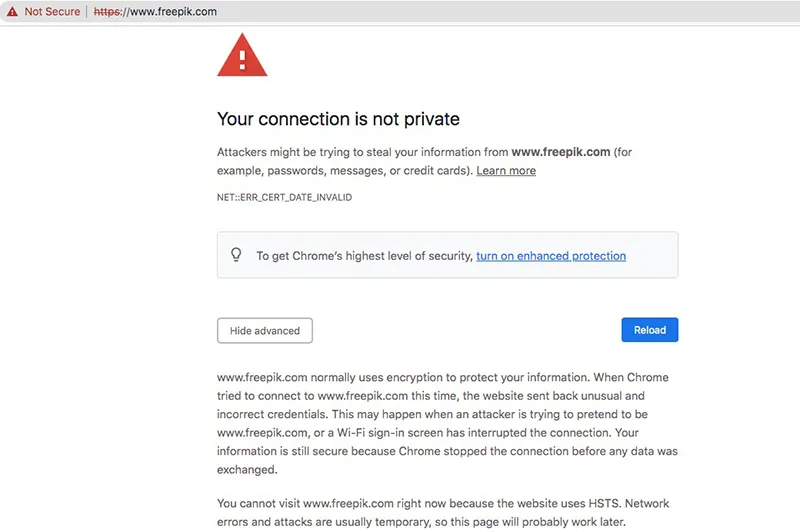The width and height of the screenshot is (800, 532).
Task: Open the "Learn more" link
Action: 506,171
